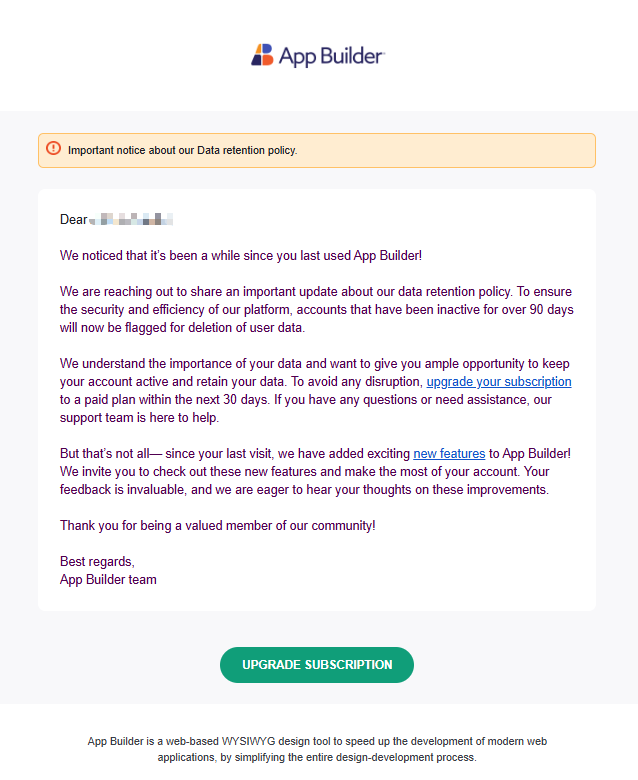The height and width of the screenshot is (780, 638).
Task: Click the red exclamation alert icon
Action: pos(53,148)
